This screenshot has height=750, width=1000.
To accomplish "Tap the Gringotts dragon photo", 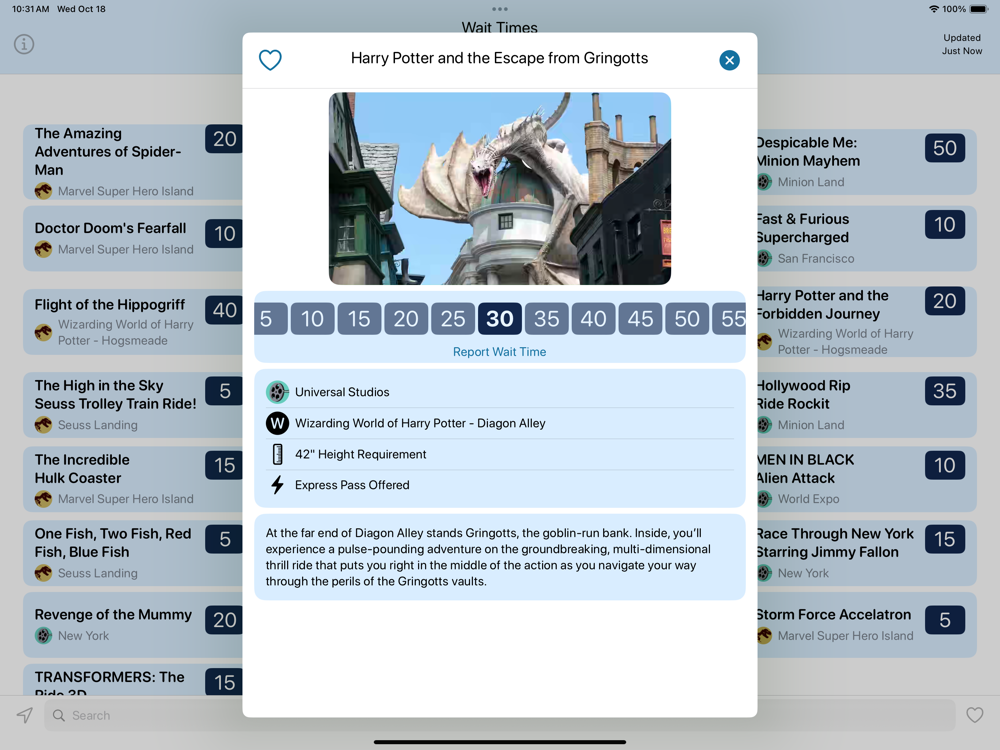I will coord(499,188).
